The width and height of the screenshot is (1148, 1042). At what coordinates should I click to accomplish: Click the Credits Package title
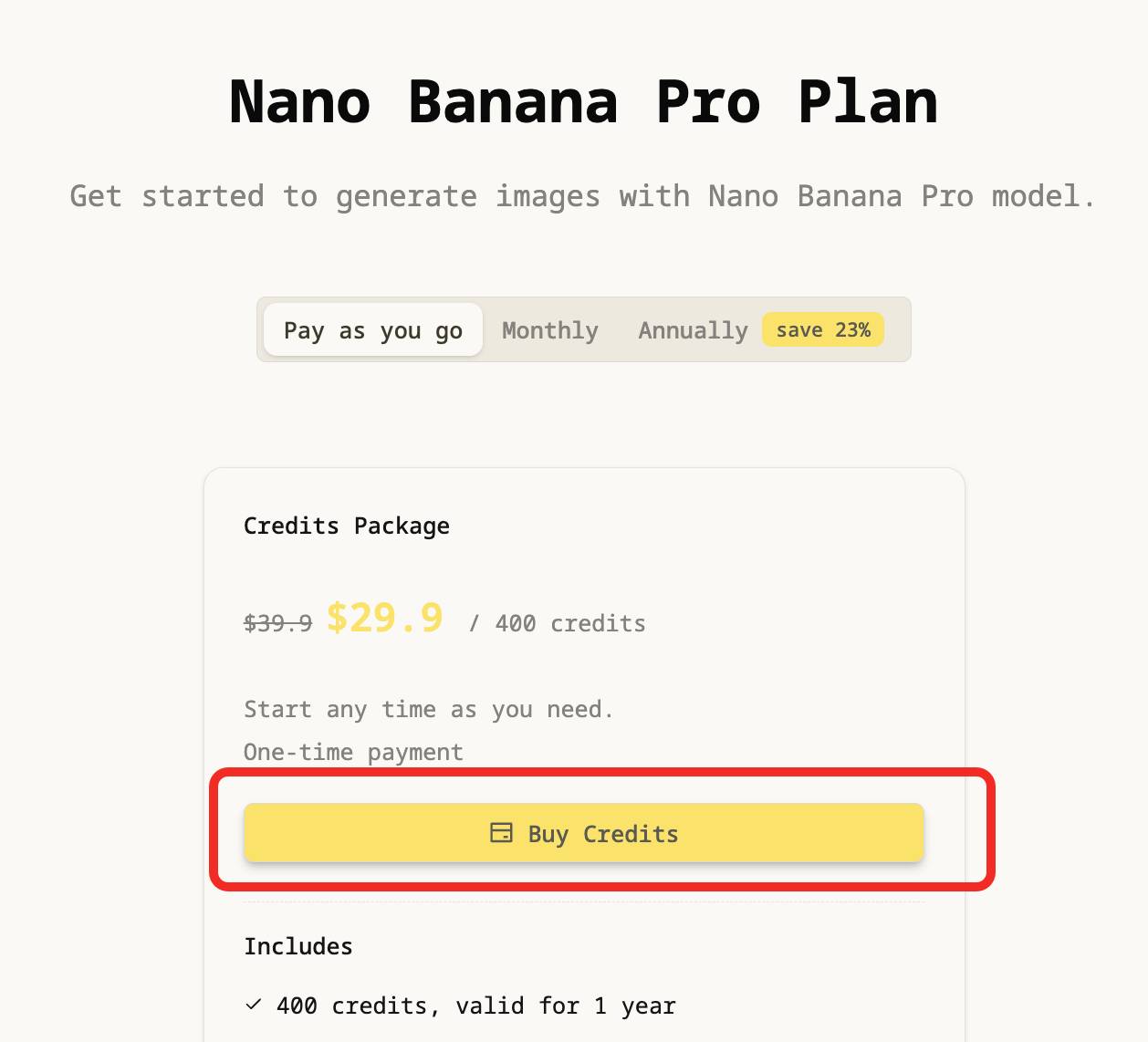346,526
